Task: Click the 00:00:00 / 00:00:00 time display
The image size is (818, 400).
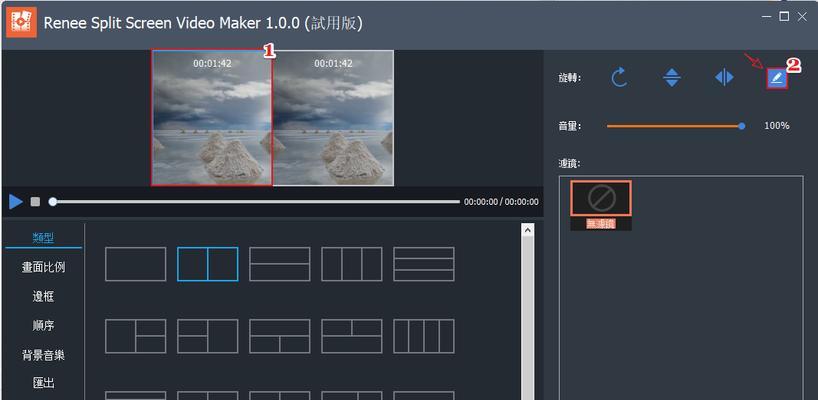Action: 501,202
